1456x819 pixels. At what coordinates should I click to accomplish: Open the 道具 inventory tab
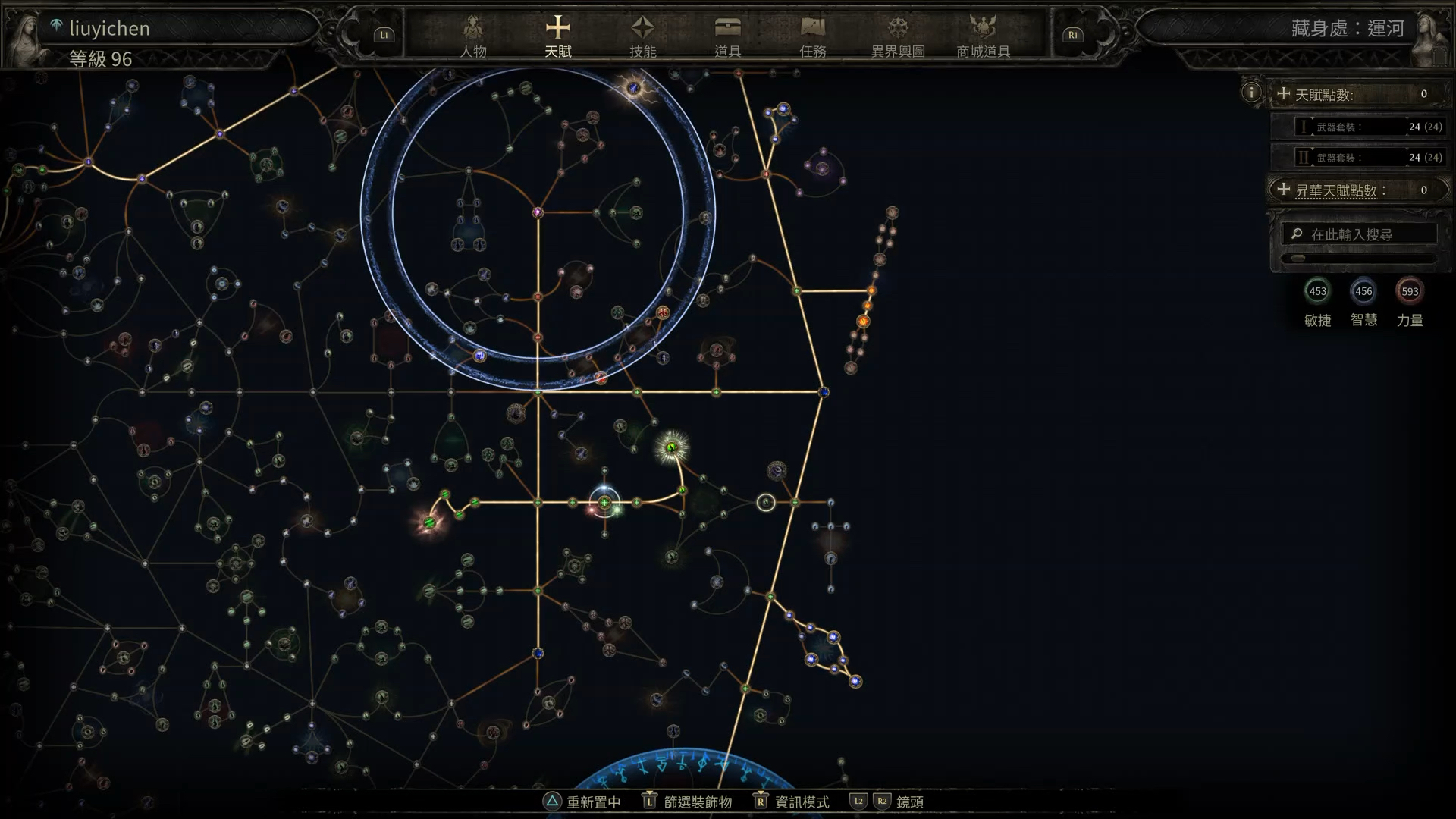tap(727, 36)
